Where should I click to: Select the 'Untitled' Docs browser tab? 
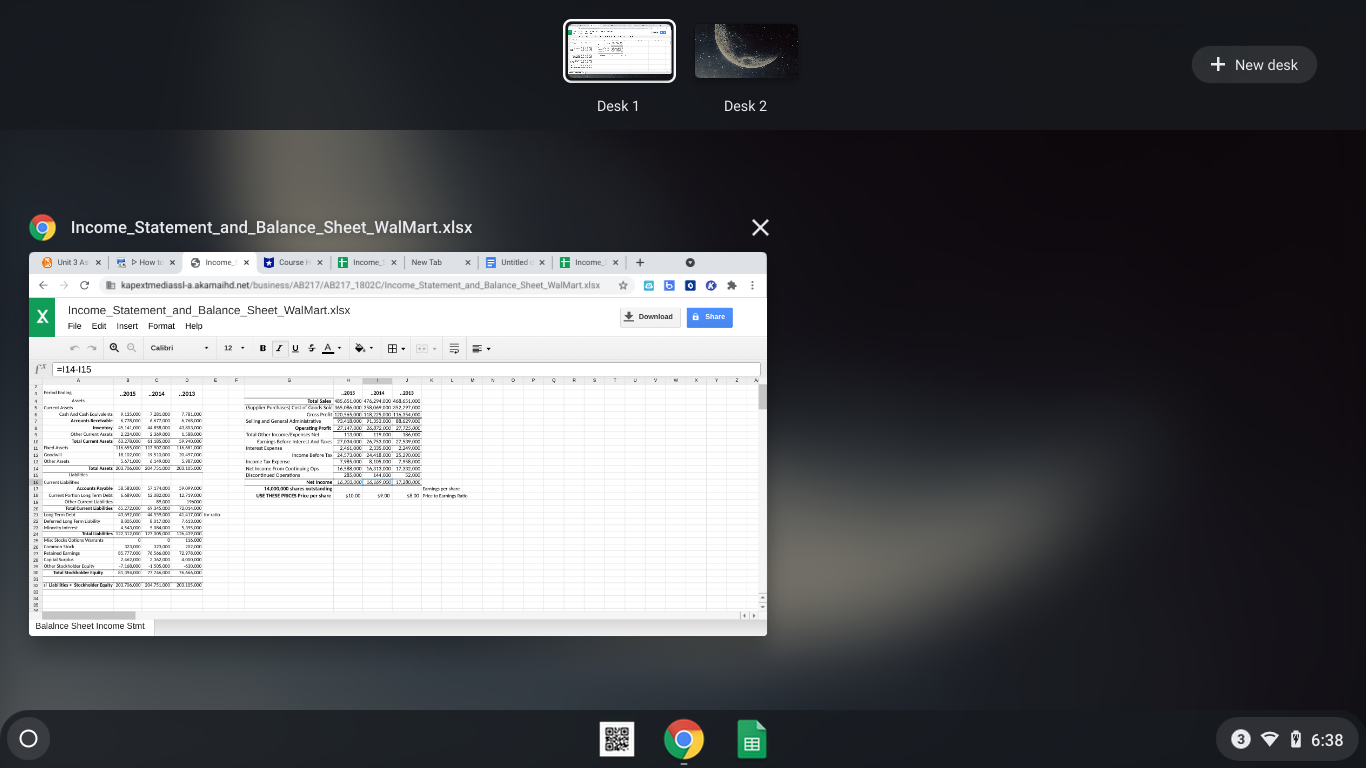pyautogui.click(x=514, y=262)
